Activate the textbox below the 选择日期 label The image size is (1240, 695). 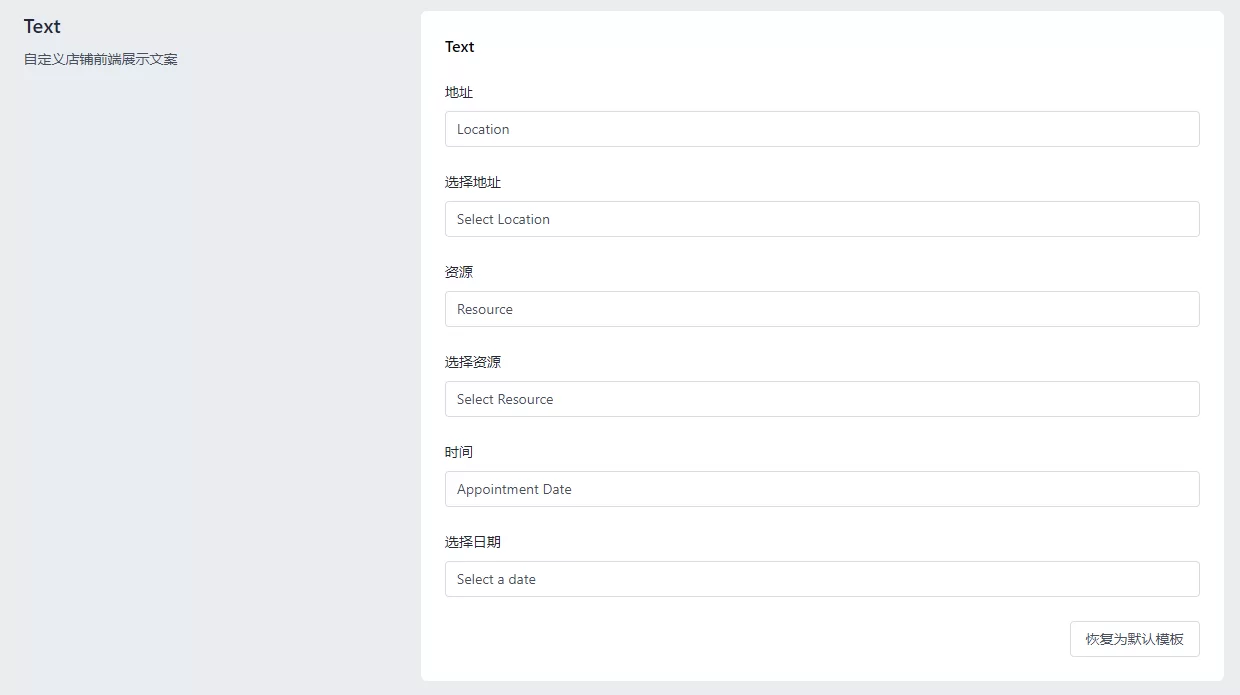click(821, 579)
